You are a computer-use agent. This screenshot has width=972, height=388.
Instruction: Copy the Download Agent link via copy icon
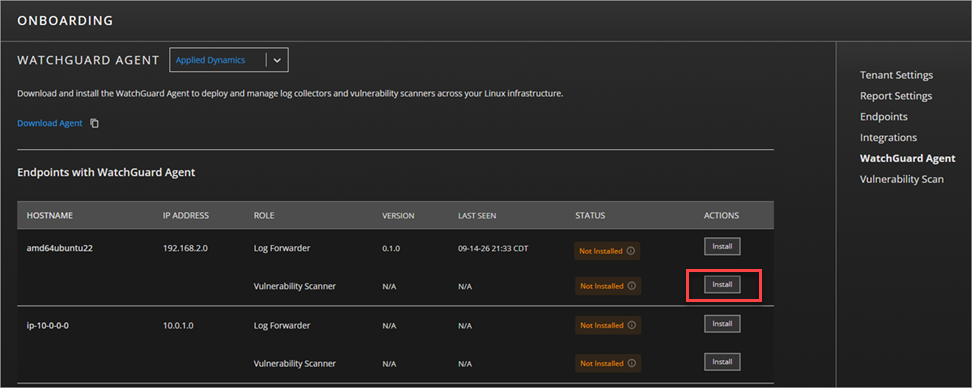pos(94,123)
